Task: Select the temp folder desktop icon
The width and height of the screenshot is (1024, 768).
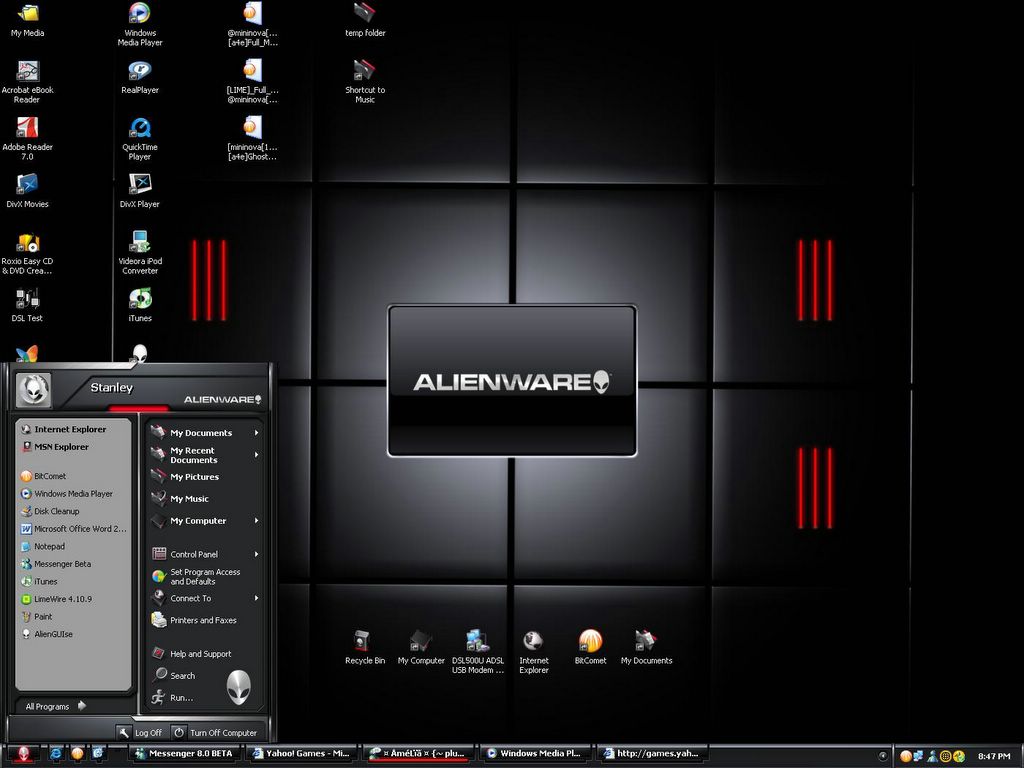Action: [365, 20]
